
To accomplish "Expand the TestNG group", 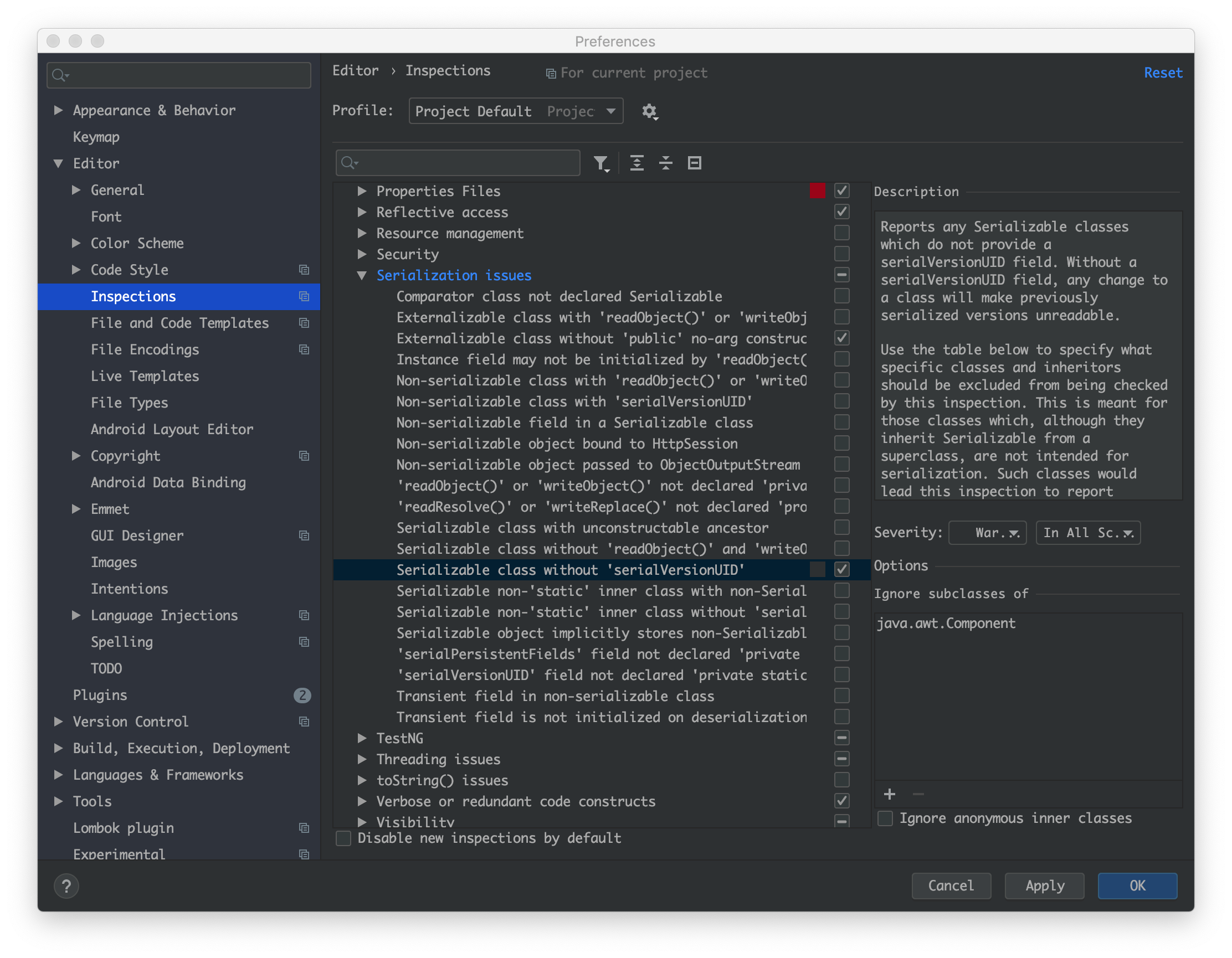I will (x=362, y=738).
